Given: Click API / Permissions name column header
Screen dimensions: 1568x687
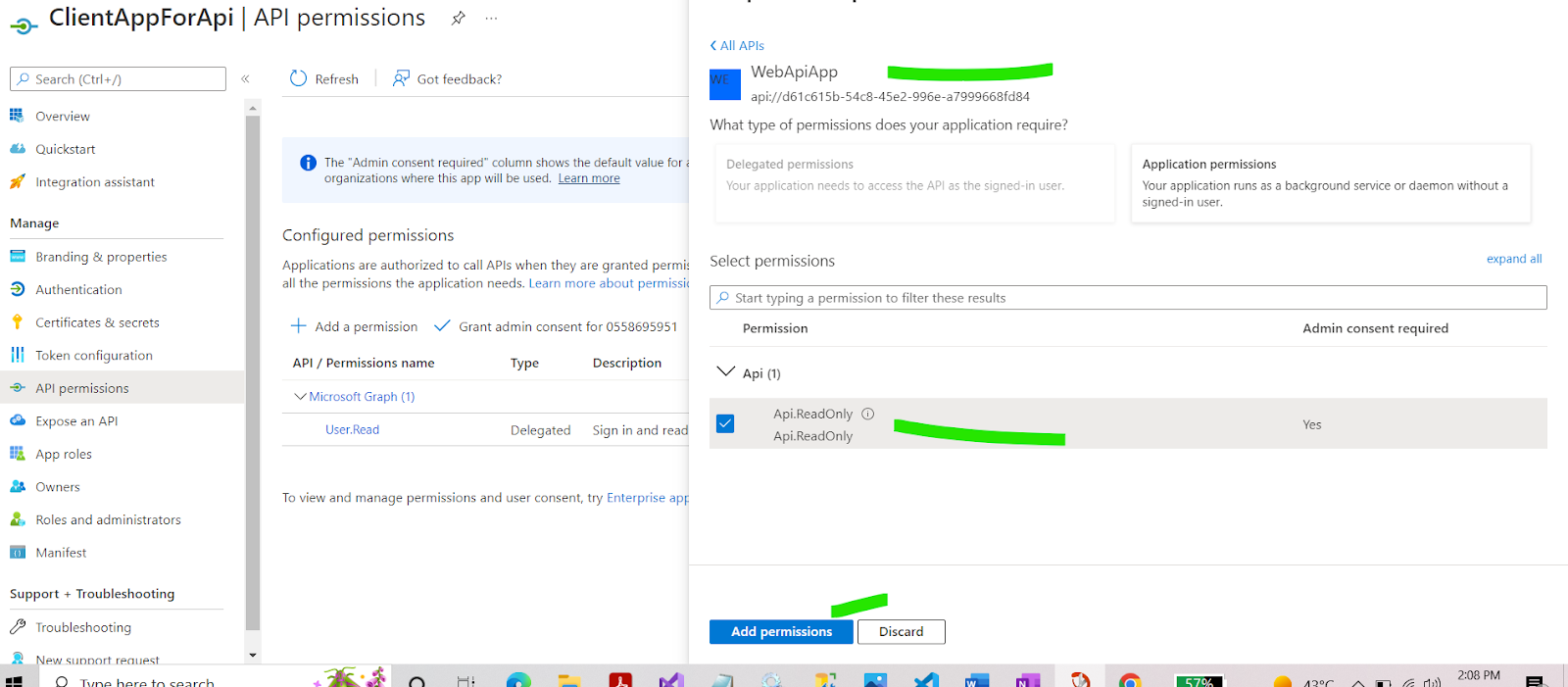Looking at the screenshot, I should tap(364, 363).
